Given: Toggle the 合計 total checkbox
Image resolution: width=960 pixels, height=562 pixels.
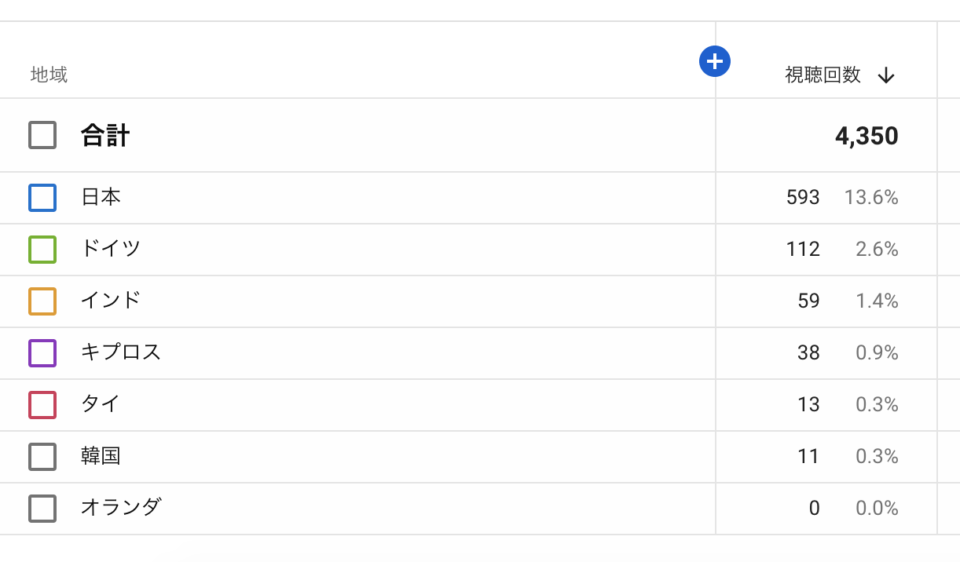Looking at the screenshot, I should (x=42, y=135).
